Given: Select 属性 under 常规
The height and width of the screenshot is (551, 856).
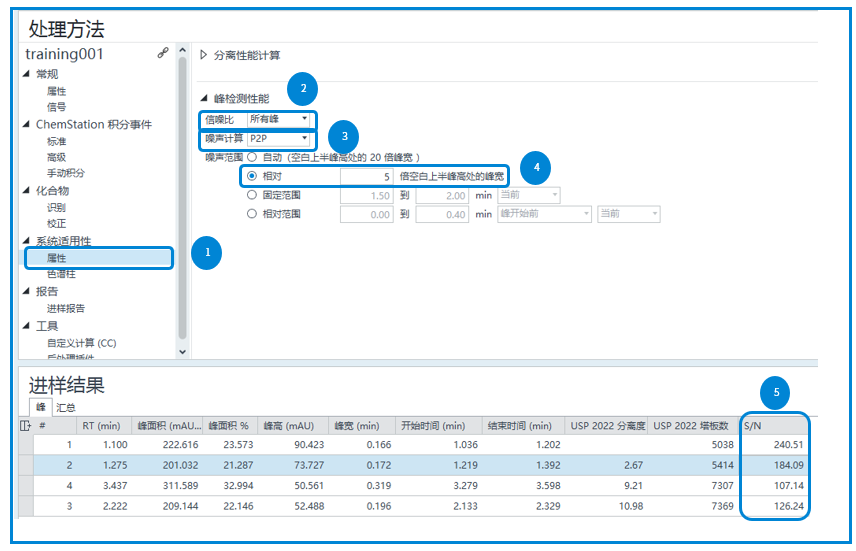Looking at the screenshot, I should pos(56,91).
